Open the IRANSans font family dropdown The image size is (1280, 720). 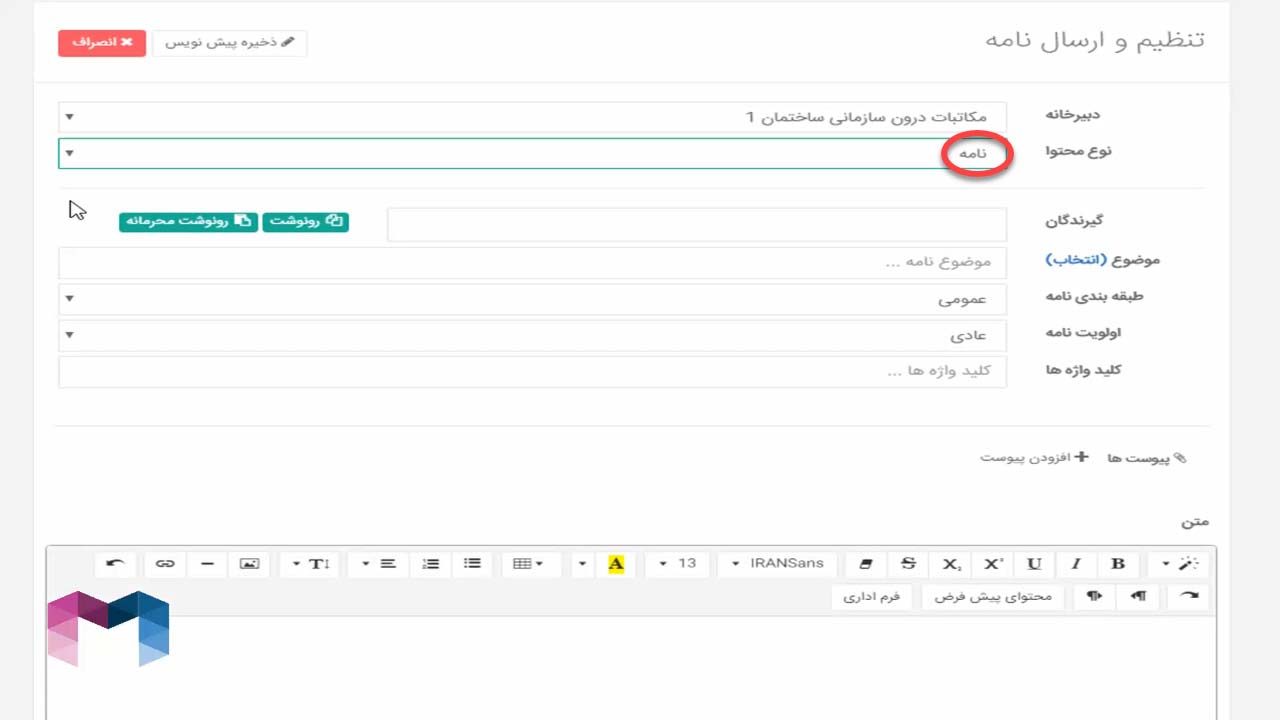pyautogui.click(x=778, y=564)
